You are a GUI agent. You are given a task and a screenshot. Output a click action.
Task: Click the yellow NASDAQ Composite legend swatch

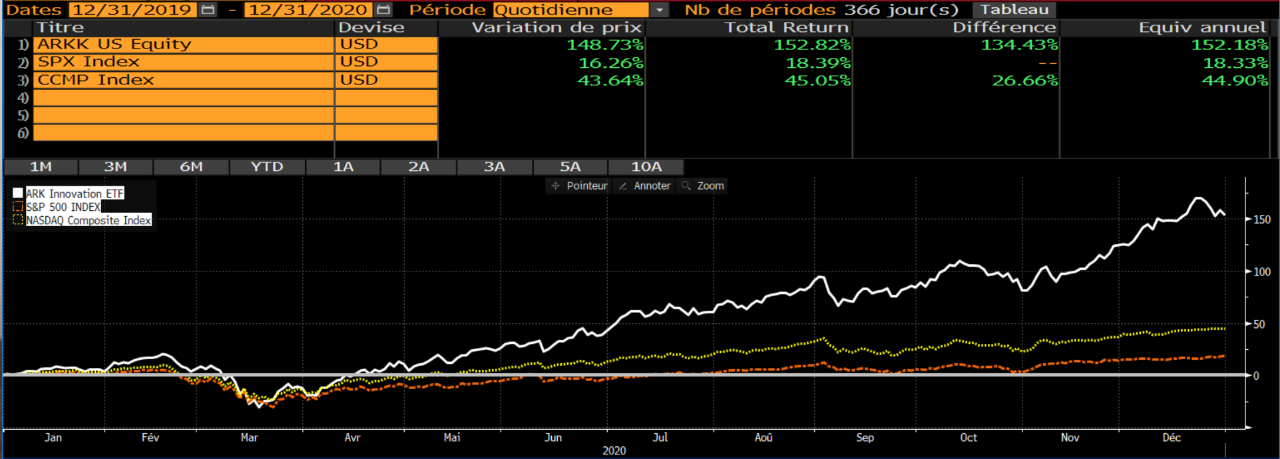pos(18,220)
